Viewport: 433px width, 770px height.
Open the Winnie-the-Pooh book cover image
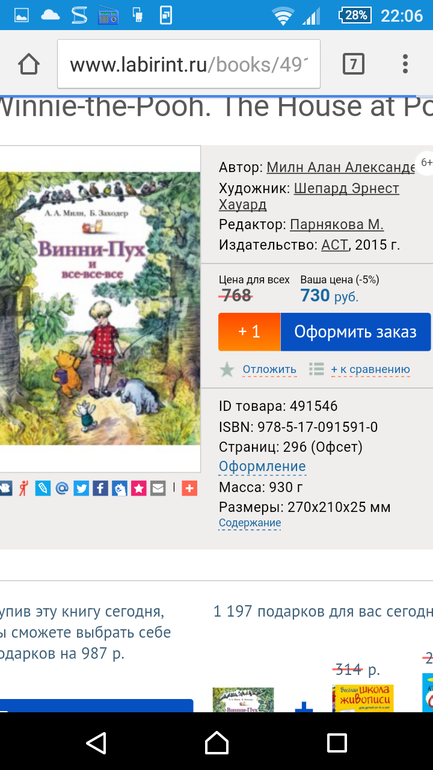[100, 308]
